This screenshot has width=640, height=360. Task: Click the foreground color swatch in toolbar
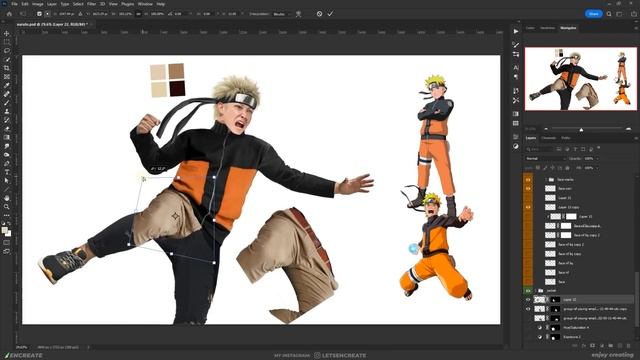pyautogui.click(x=4, y=231)
